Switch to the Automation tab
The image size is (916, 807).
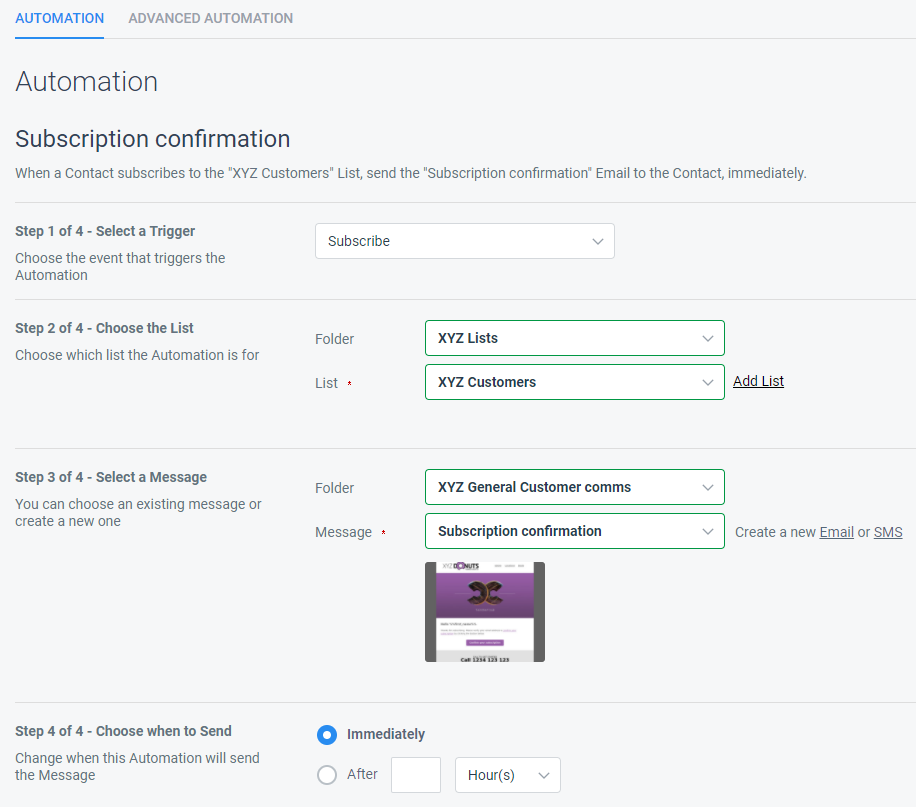click(x=60, y=18)
